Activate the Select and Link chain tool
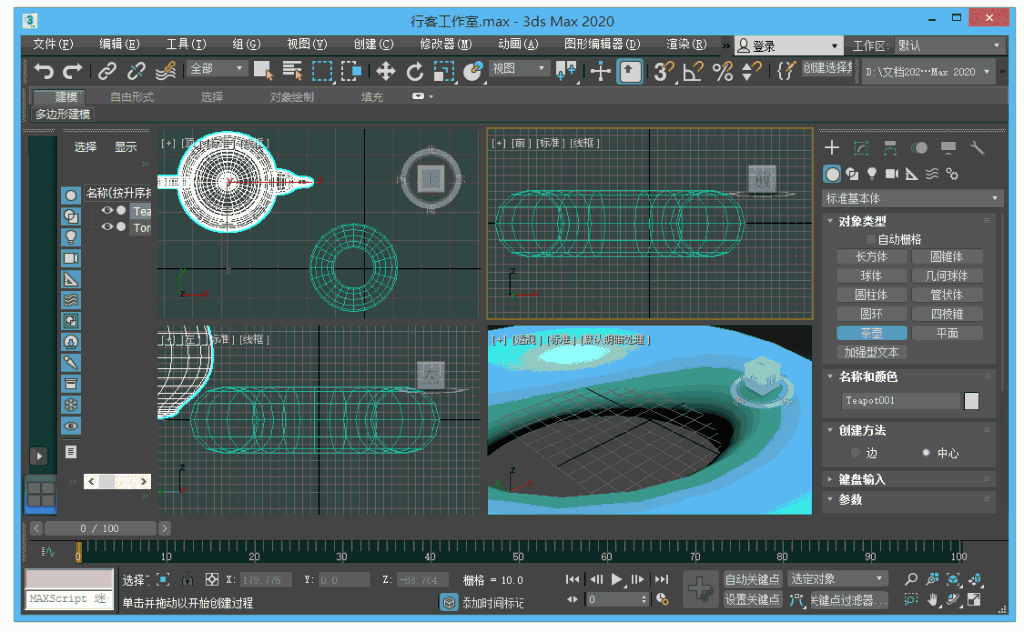Screen dimensions: 1024x632 click(107, 71)
